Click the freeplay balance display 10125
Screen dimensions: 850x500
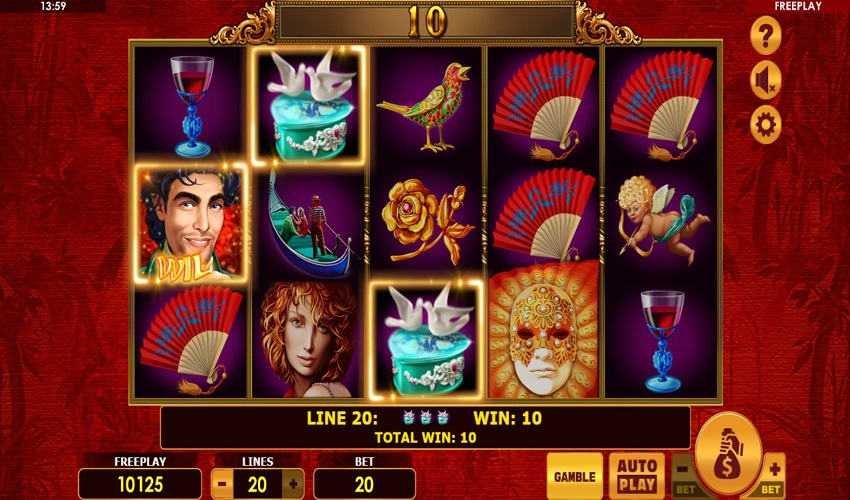pos(140,484)
